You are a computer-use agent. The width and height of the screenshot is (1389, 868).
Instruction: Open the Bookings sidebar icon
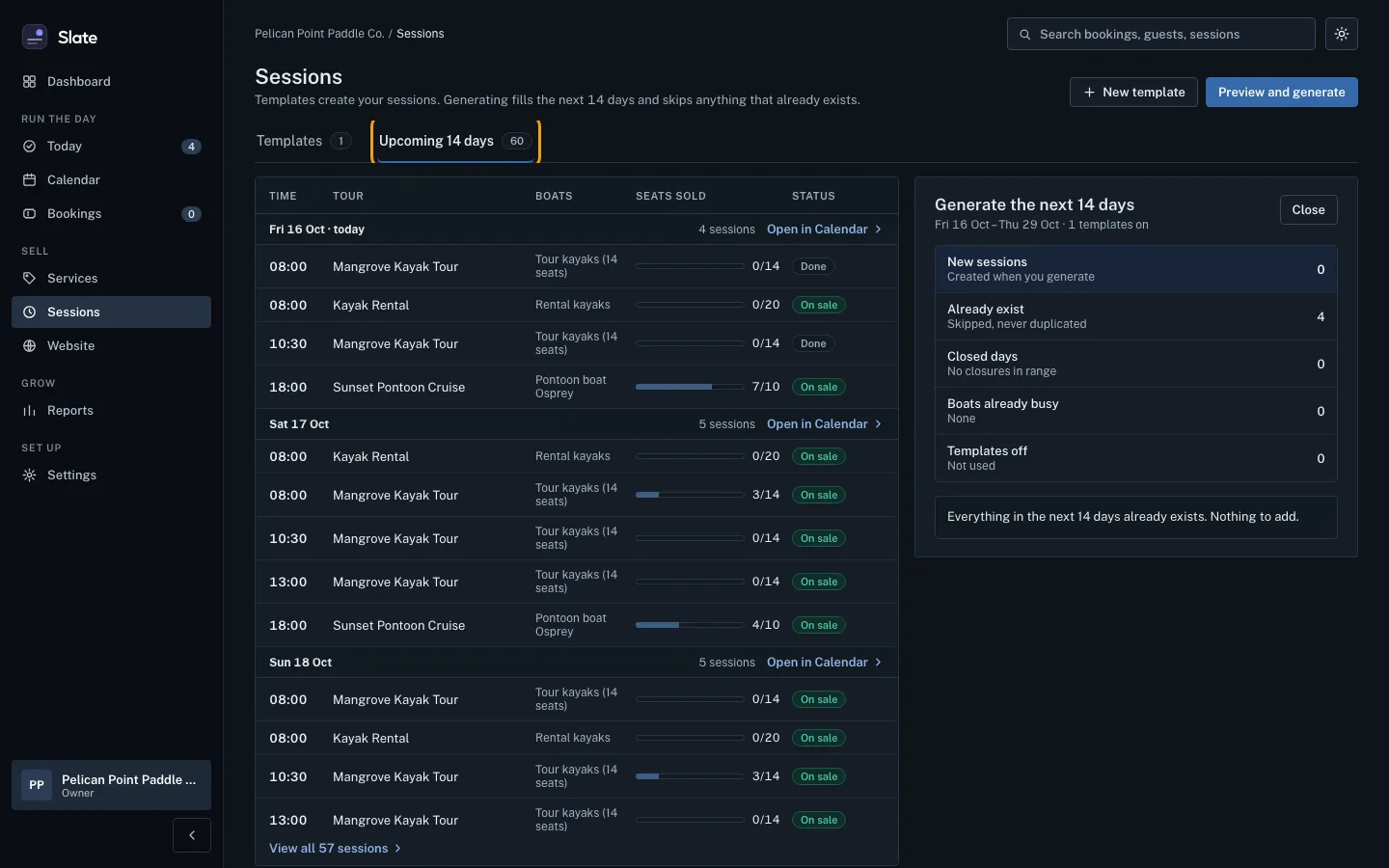coord(29,214)
